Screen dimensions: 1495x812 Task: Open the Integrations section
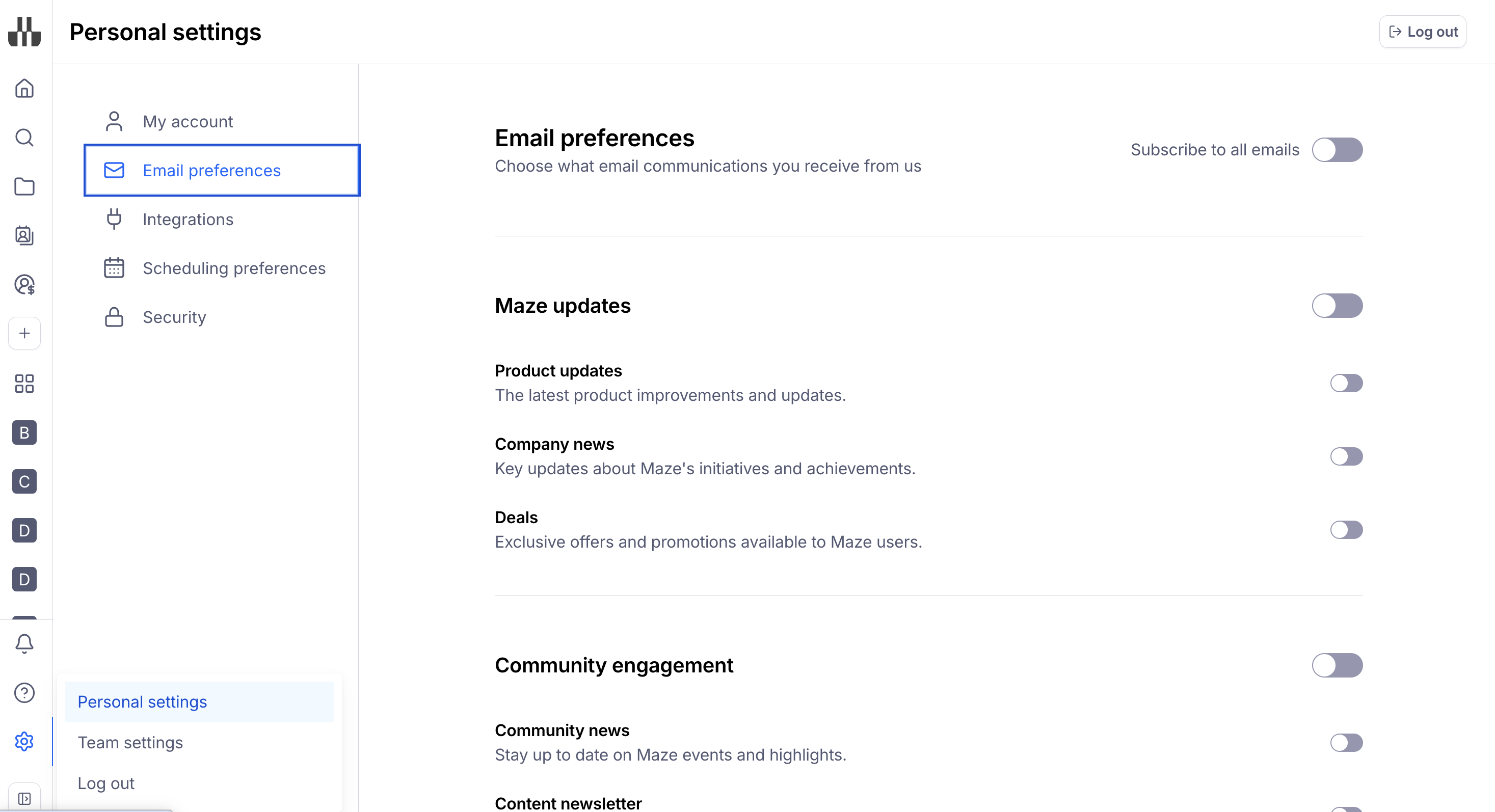coord(188,219)
